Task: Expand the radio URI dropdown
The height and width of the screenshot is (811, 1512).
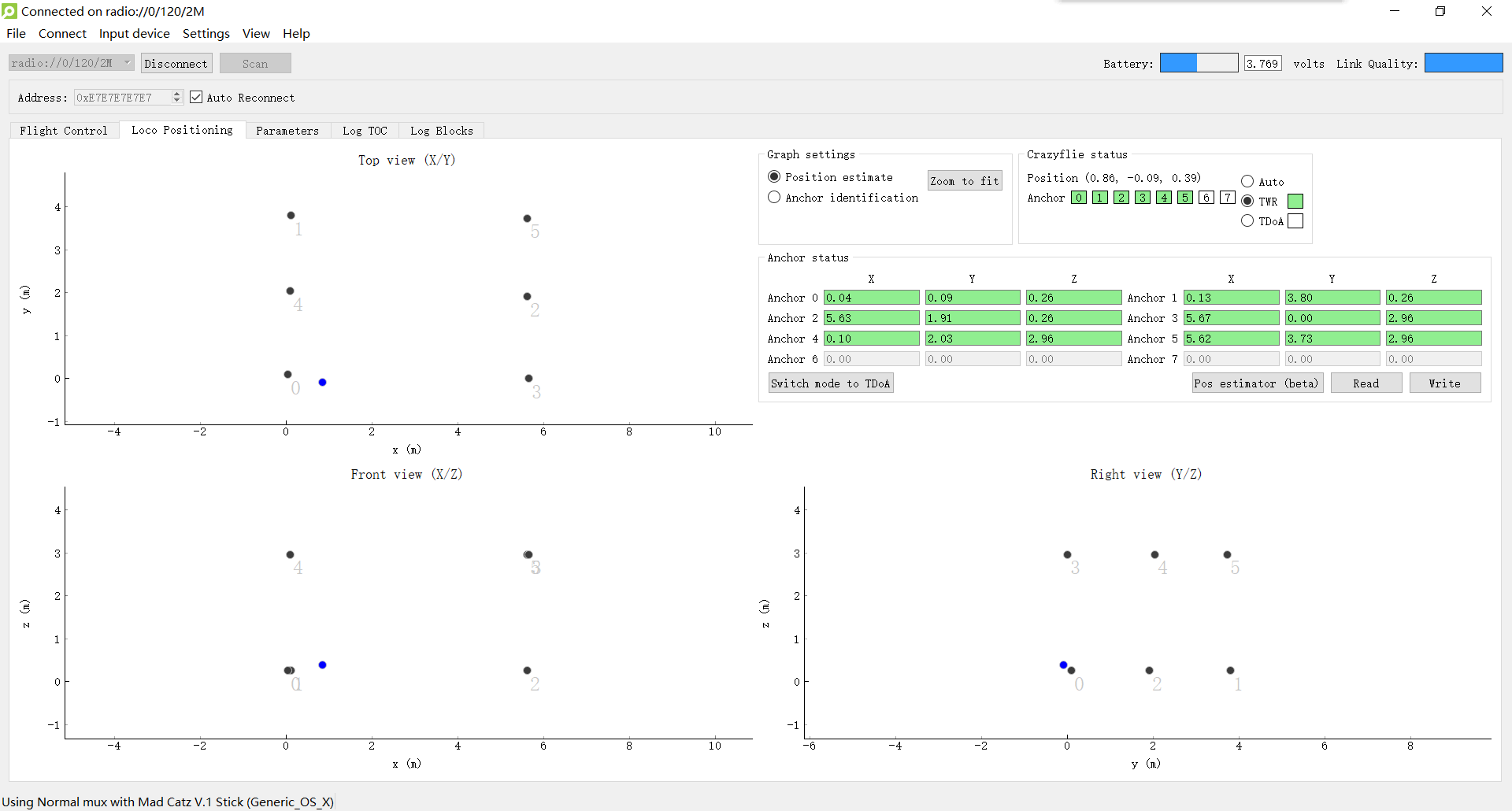Action: point(127,63)
